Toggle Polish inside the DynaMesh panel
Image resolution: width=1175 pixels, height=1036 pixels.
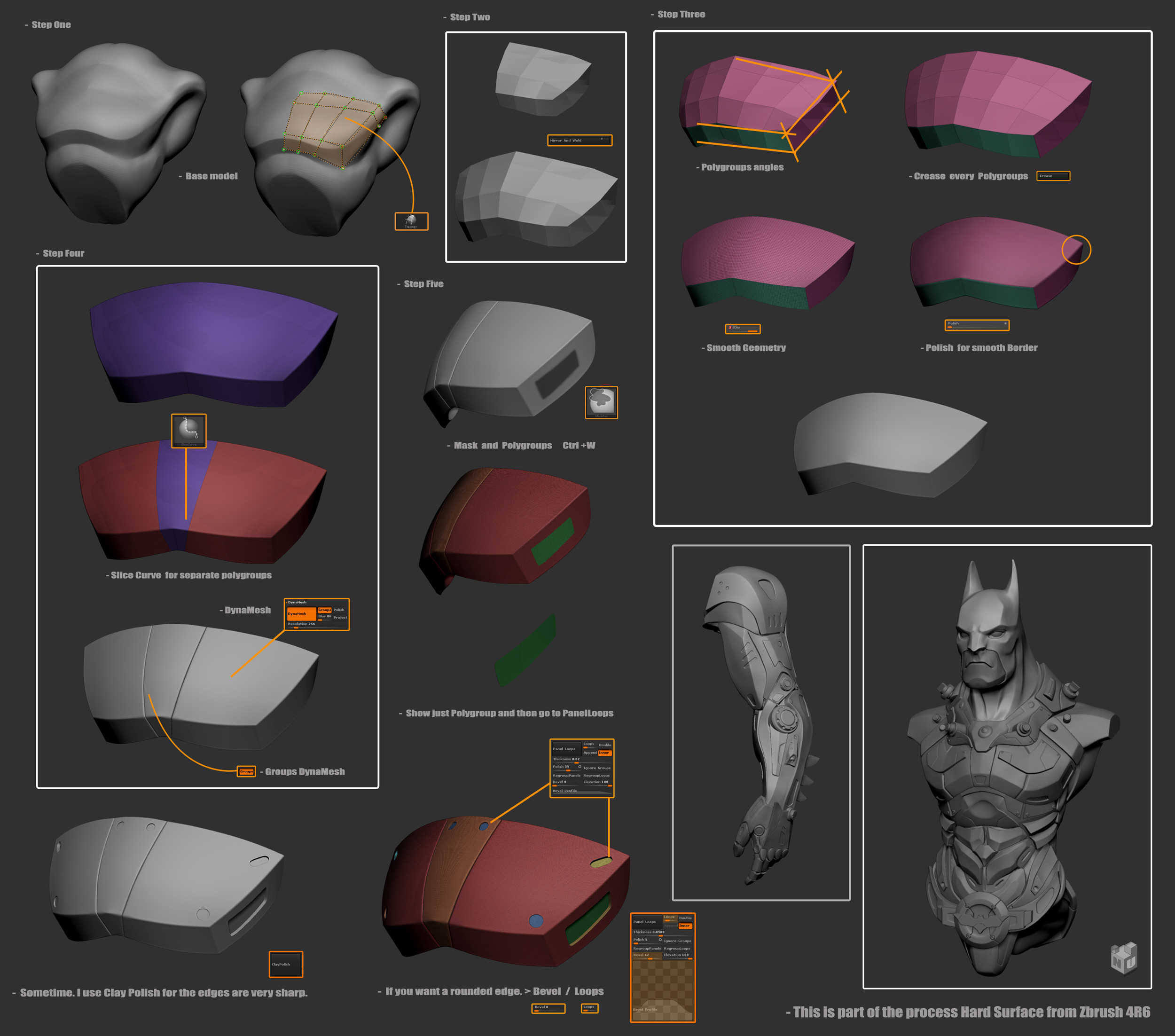tap(340, 610)
